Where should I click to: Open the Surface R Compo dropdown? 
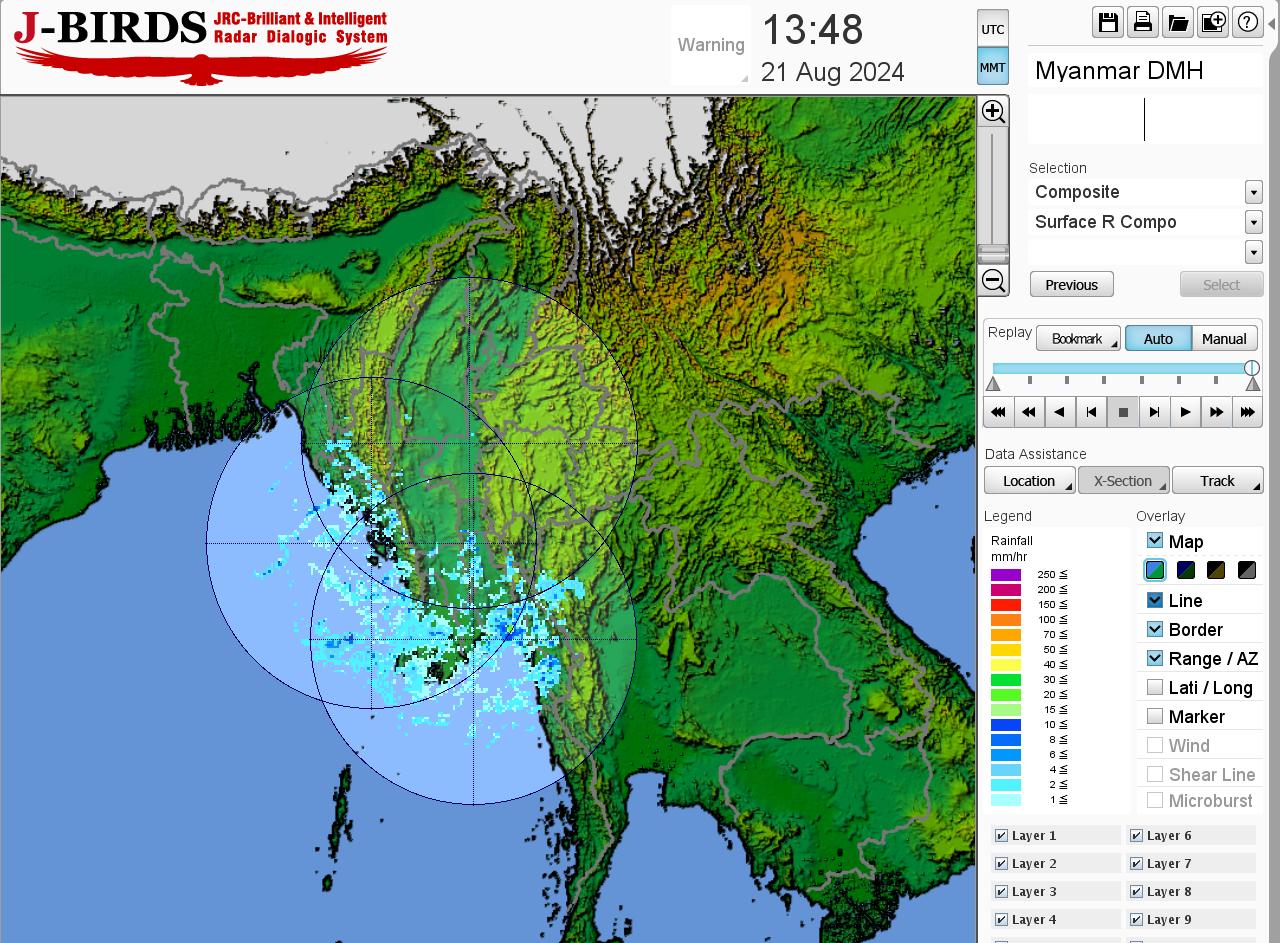pyautogui.click(x=1253, y=222)
